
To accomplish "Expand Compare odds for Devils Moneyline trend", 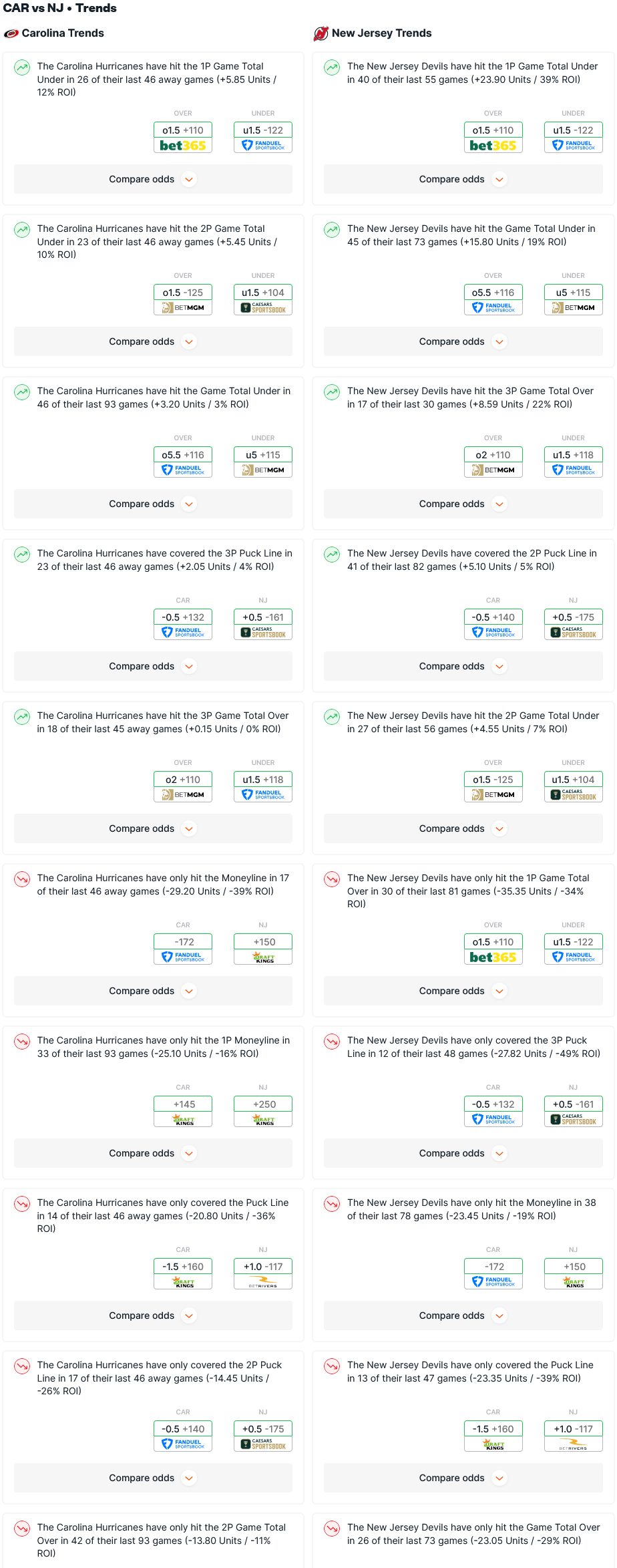I will [x=463, y=1315].
